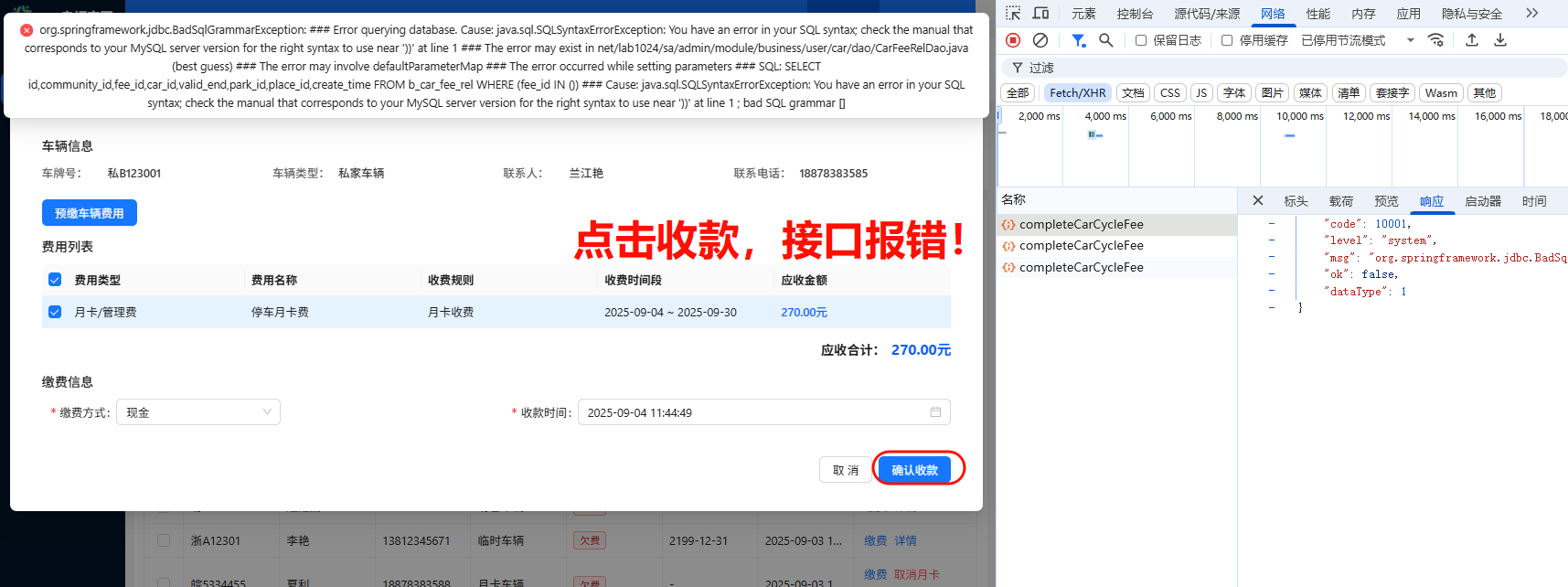Filter requests by CSS

tap(1170, 93)
